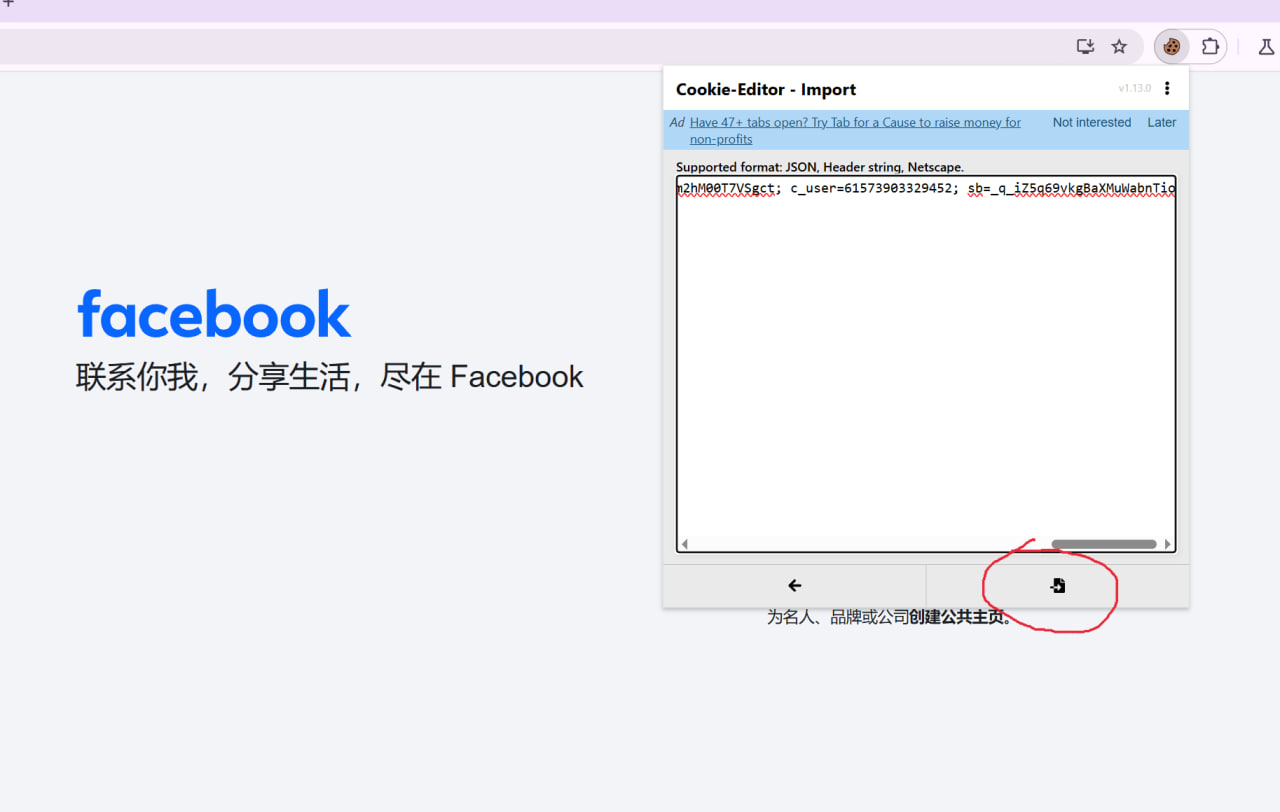Click the horizontal scrollbar left arrow

tap(685, 545)
